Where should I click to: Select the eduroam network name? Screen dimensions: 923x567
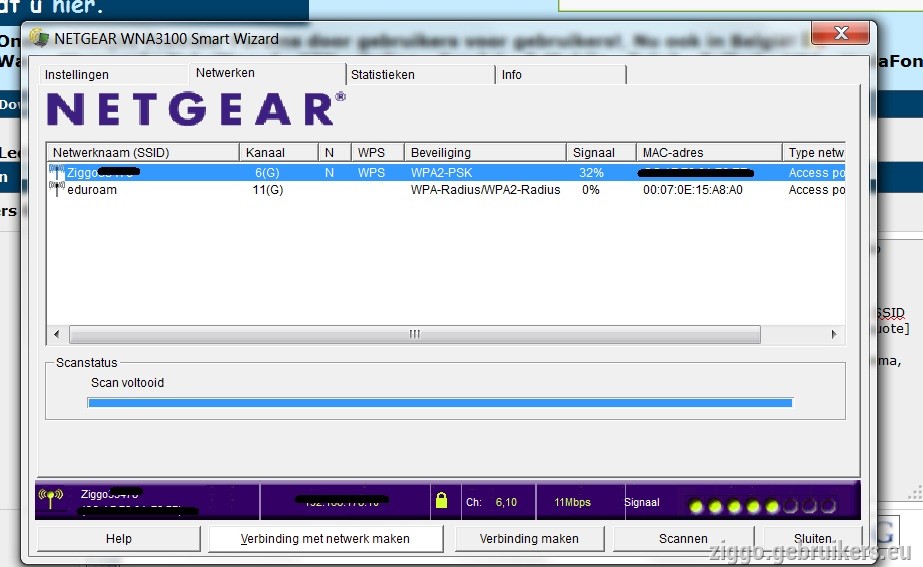92,190
